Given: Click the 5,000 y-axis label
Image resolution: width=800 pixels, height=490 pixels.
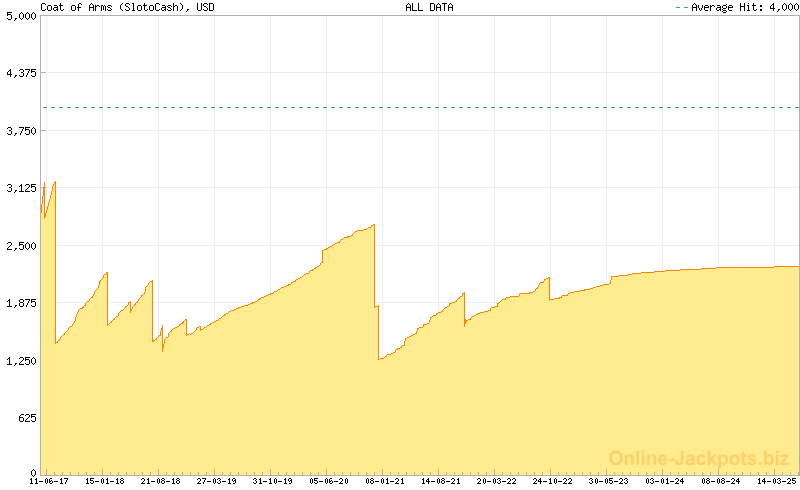Looking at the screenshot, I should [x=21, y=15].
